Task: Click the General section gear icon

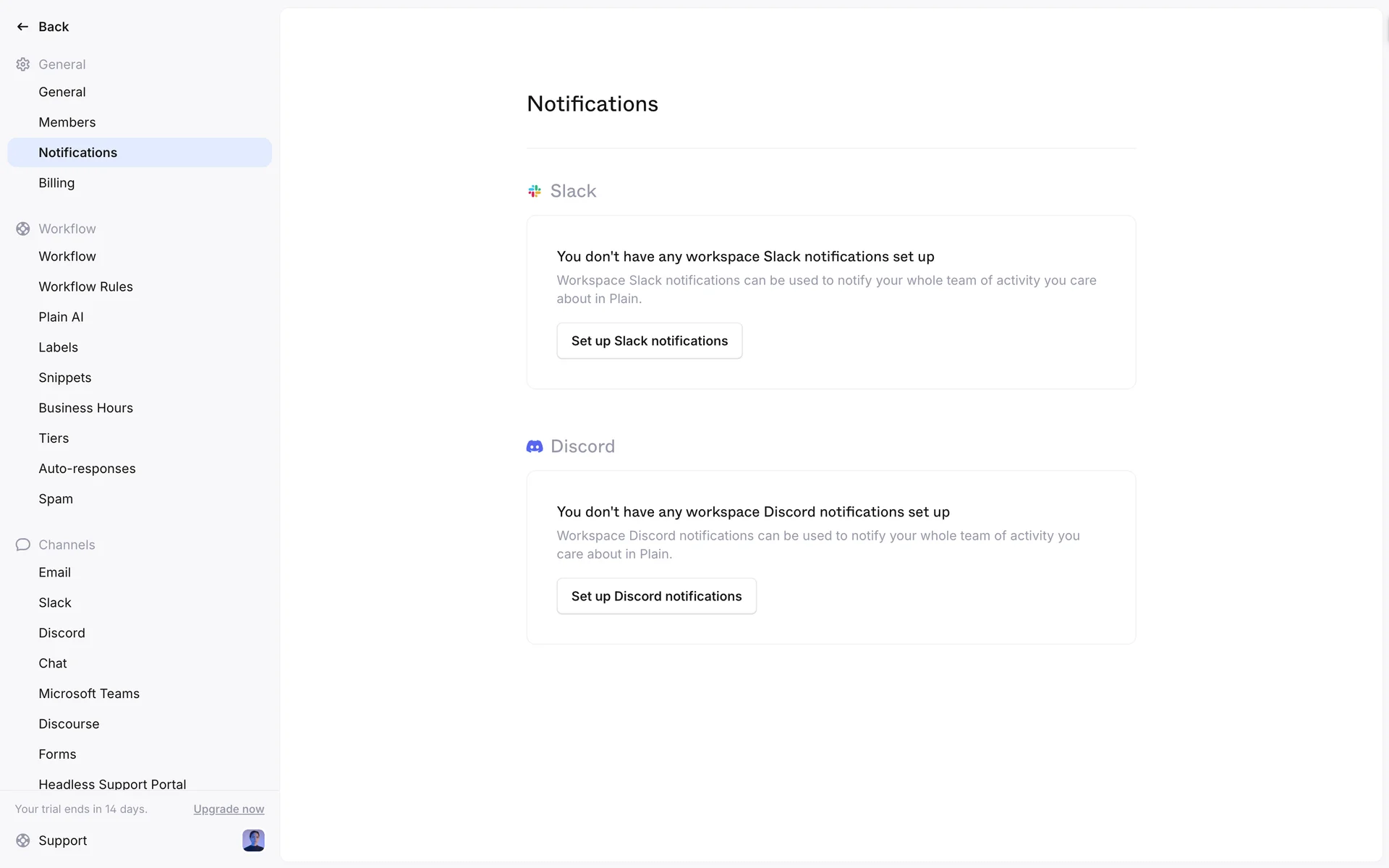Action: pos(23,64)
